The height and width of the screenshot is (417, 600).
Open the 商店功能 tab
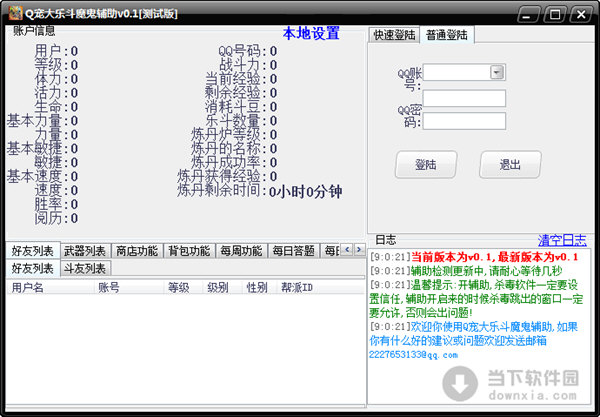[x=137, y=251]
